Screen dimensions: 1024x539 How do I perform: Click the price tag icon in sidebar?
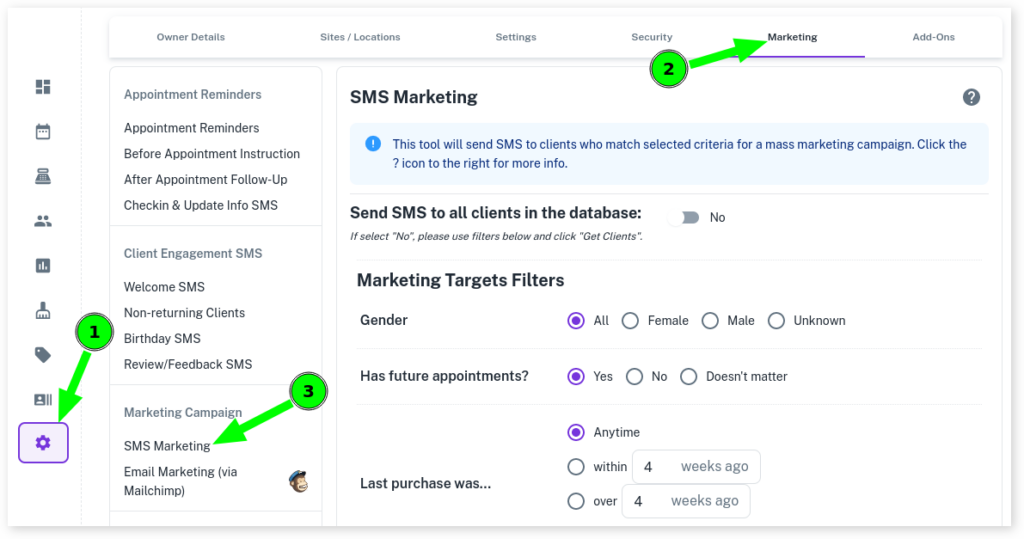click(43, 354)
